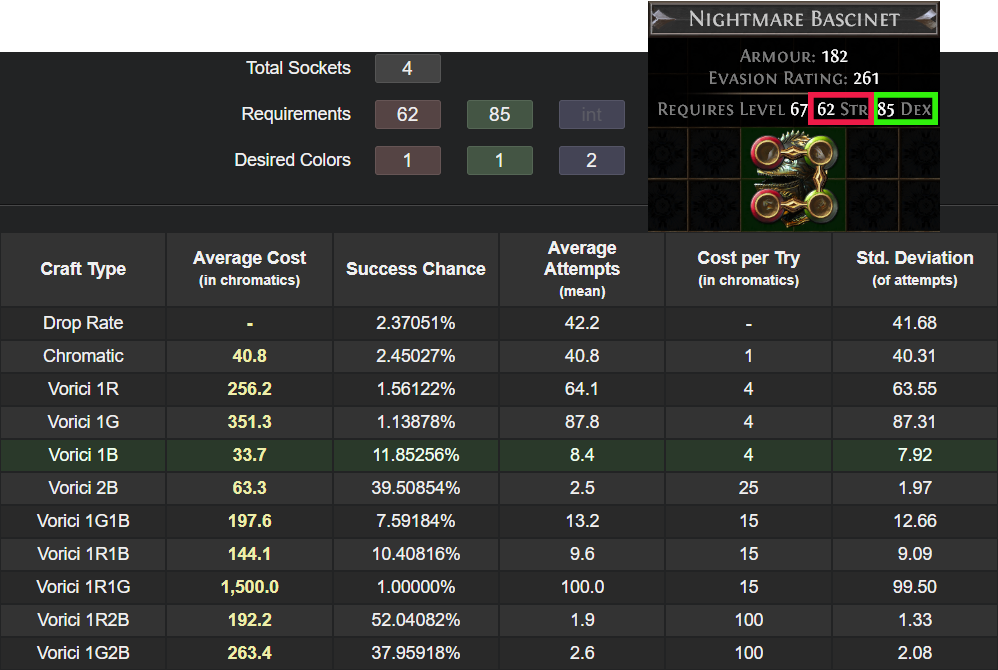Viewport: 998px width, 670px height.
Task: Click the green Desired Colors field showing 1
Action: (499, 160)
